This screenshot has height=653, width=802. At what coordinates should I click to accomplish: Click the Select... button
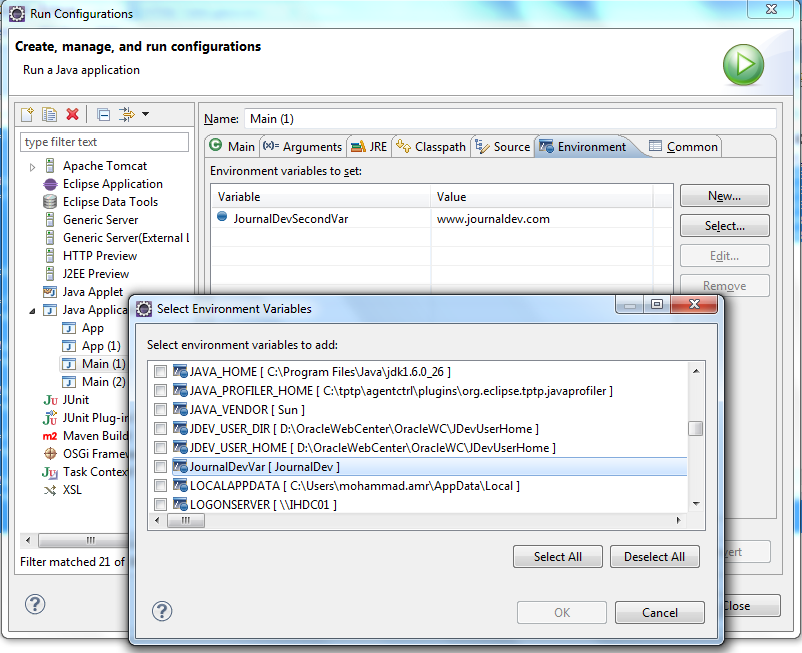tap(724, 226)
